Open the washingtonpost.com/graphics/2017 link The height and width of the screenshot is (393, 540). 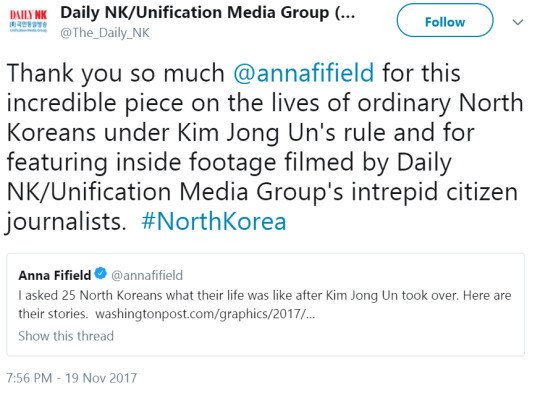[205, 314]
